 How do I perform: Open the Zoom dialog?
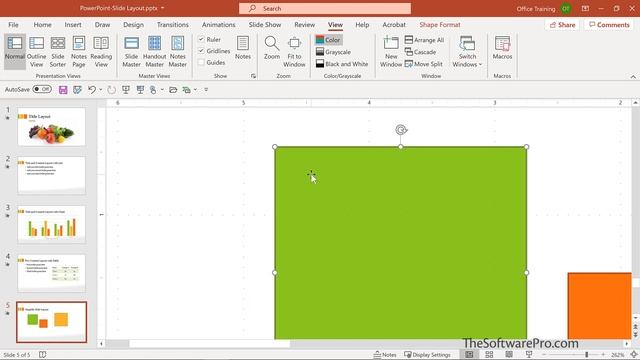pyautogui.click(x=272, y=47)
